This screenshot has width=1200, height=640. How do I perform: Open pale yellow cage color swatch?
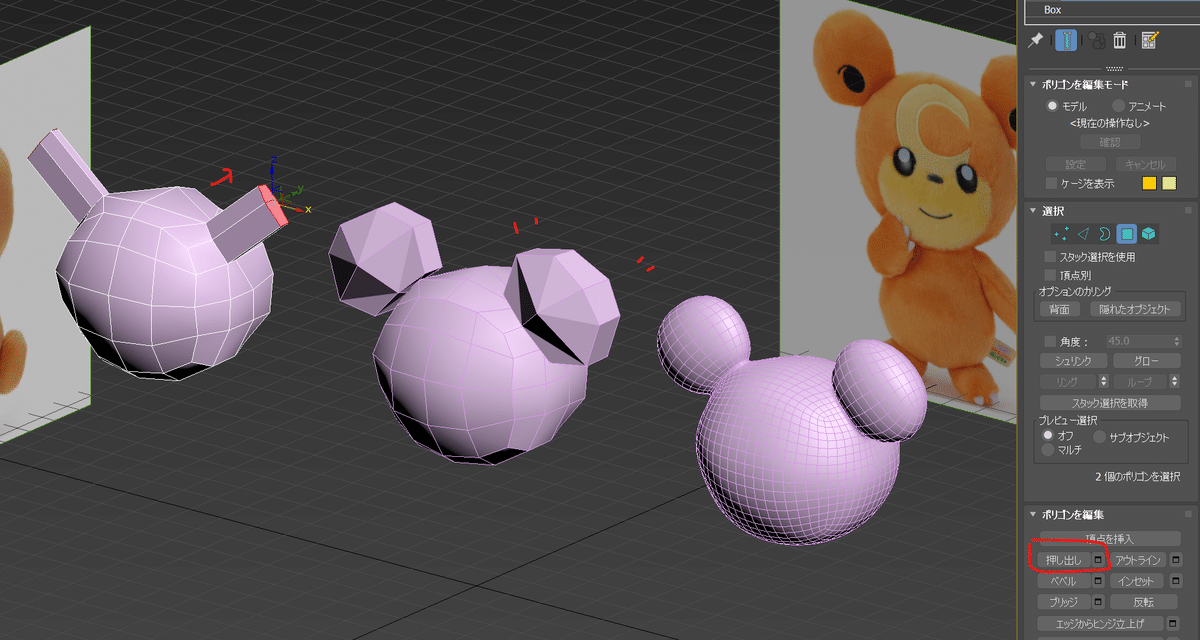pyautogui.click(x=1168, y=183)
